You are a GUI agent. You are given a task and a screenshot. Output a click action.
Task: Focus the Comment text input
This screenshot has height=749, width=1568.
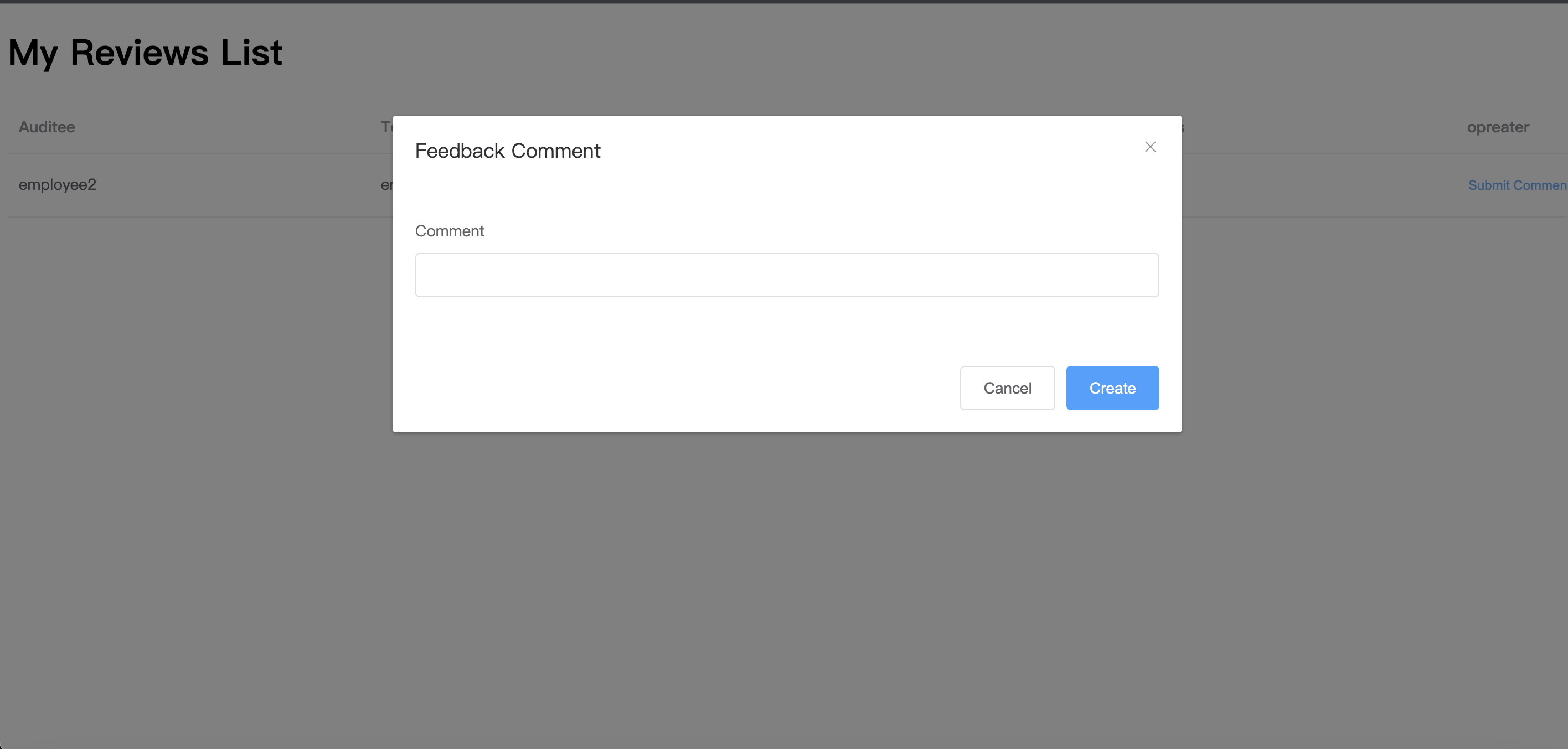coord(786,275)
